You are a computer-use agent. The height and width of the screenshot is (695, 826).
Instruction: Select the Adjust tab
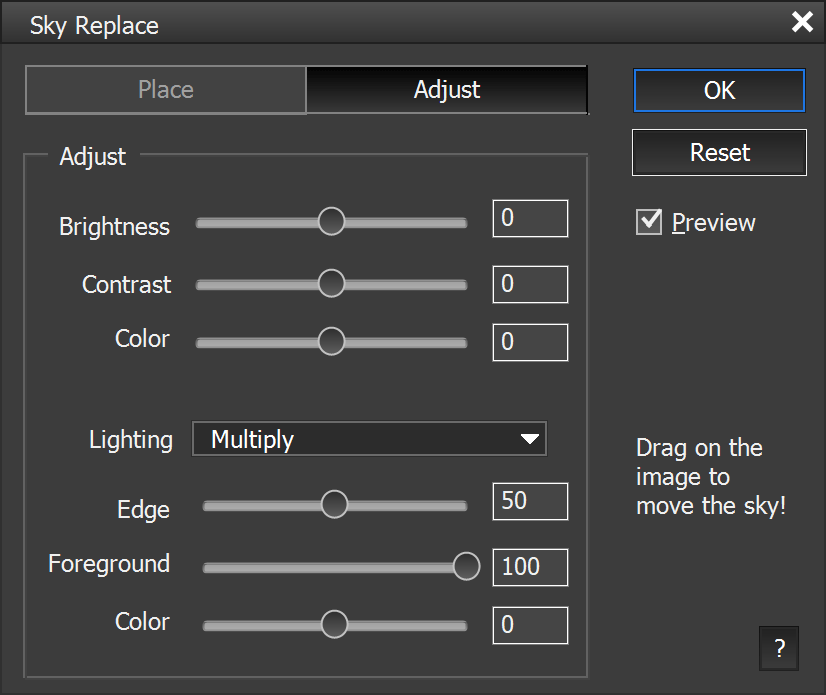[x=447, y=90]
